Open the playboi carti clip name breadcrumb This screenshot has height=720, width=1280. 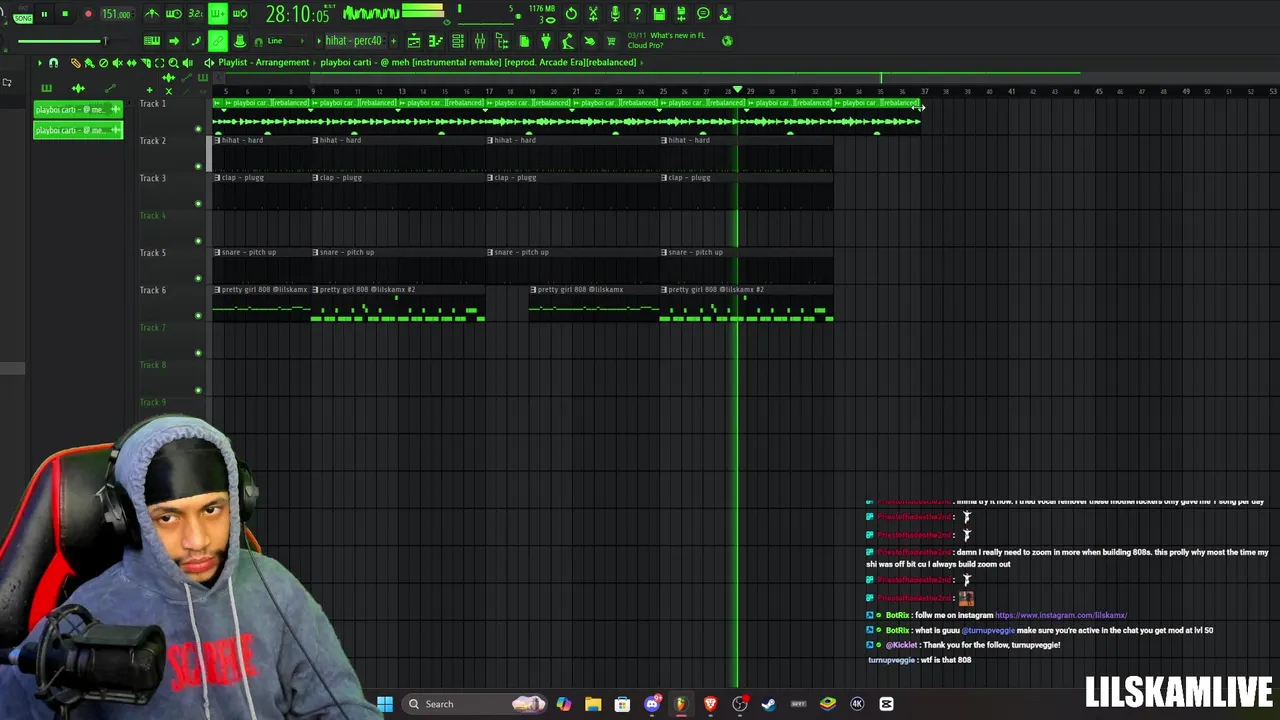(x=478, y=62)
